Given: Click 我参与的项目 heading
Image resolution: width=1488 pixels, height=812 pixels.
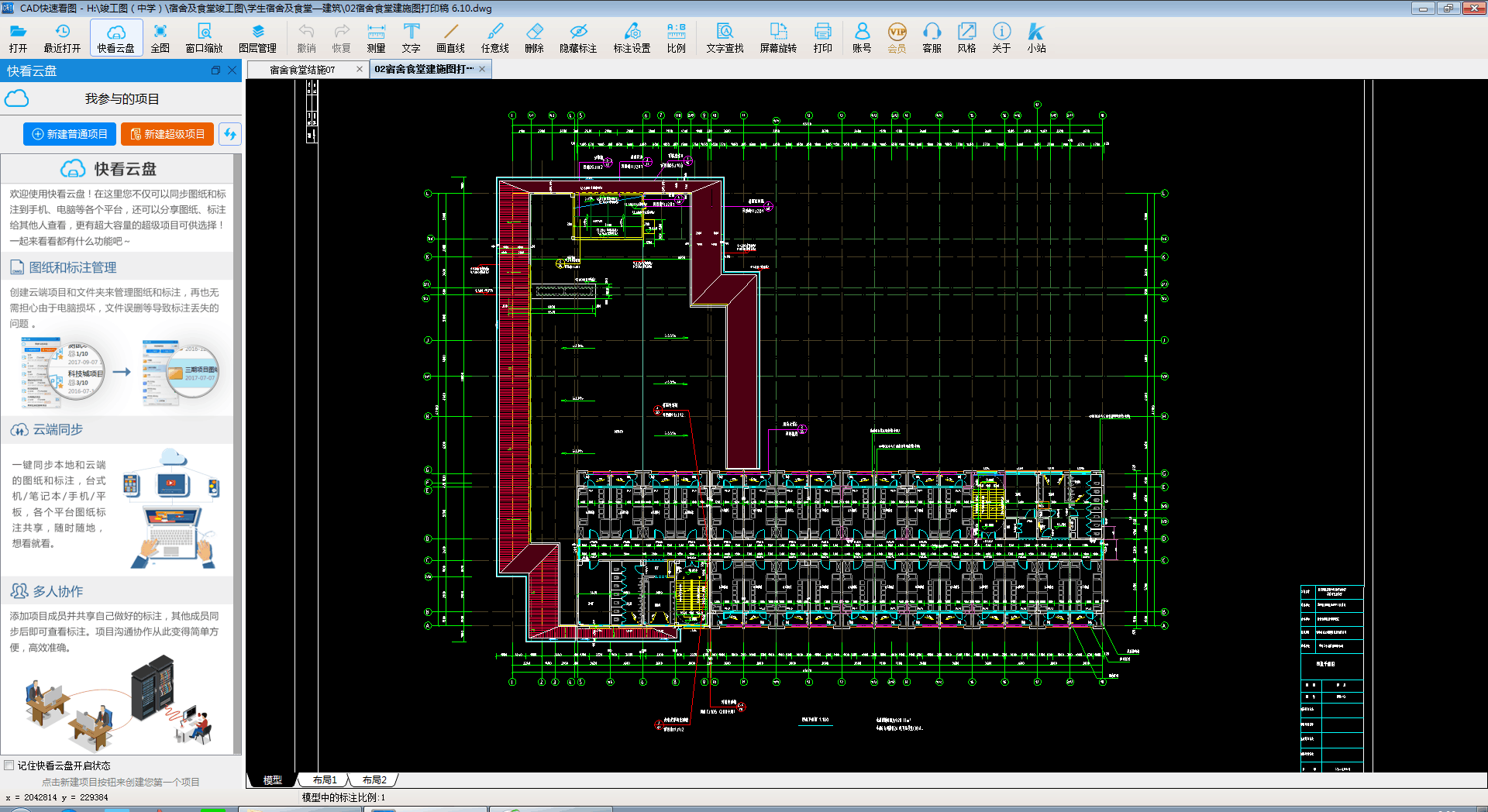Looking at the screenshot, I should 122,99.
